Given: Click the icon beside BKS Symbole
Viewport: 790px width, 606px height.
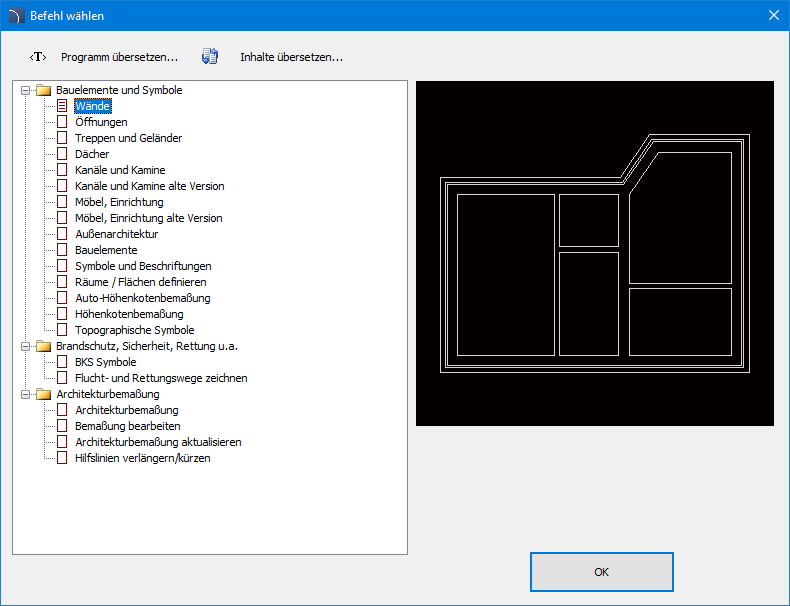Looking at the screenshot, I should tap(62, 362).
